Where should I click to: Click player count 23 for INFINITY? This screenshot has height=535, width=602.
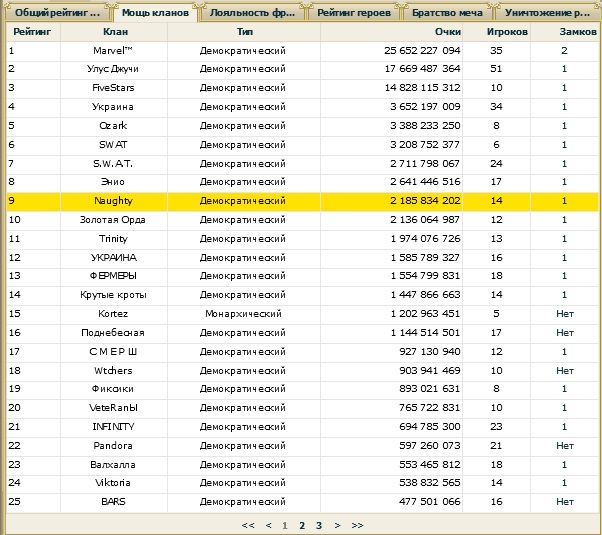[496, 427]
